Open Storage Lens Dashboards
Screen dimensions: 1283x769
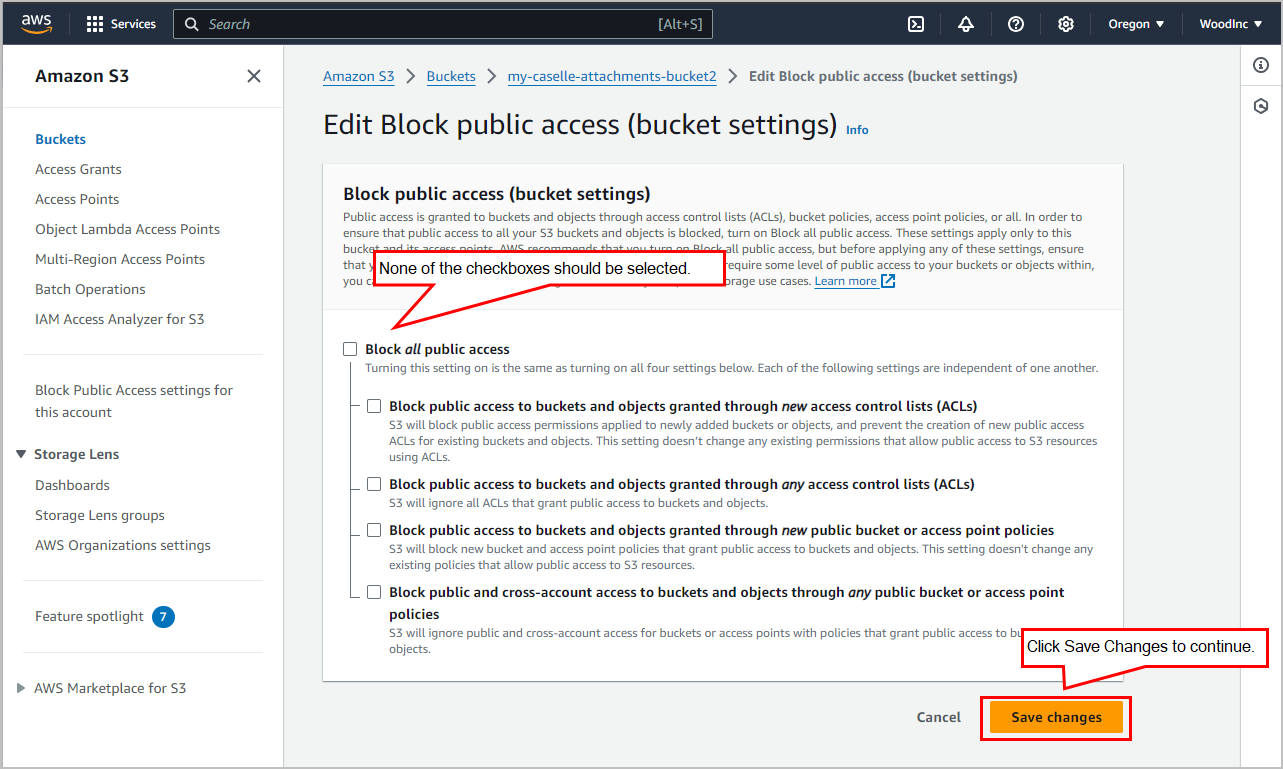point(72,485)
